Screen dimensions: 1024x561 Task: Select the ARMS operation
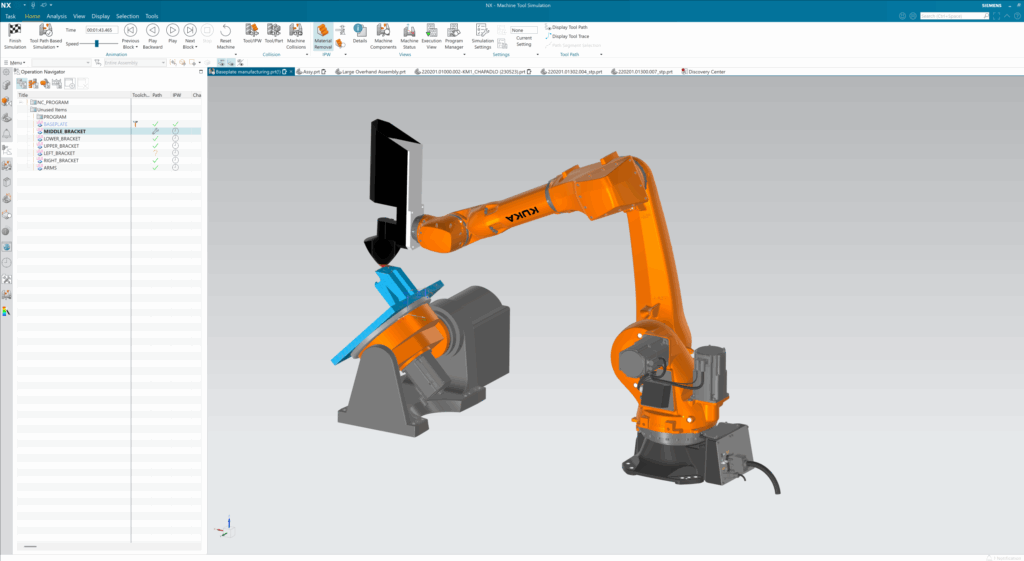click(50, 168)
